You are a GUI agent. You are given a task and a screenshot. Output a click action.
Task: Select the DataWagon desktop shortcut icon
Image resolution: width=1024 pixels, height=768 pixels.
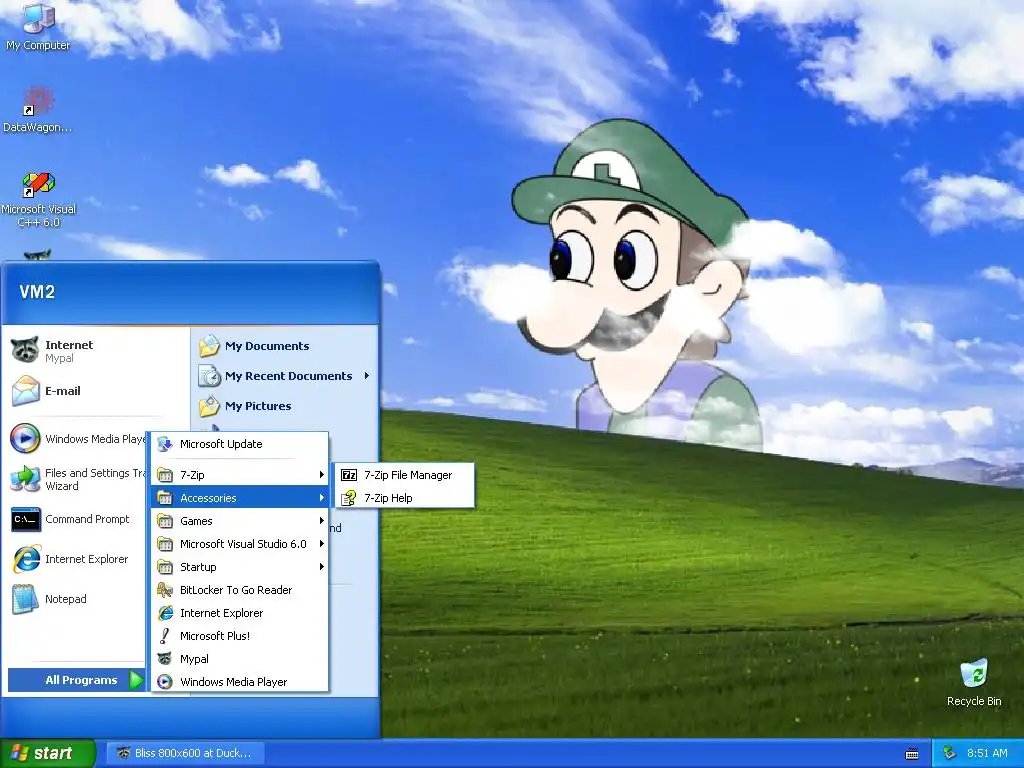(39, 102)
